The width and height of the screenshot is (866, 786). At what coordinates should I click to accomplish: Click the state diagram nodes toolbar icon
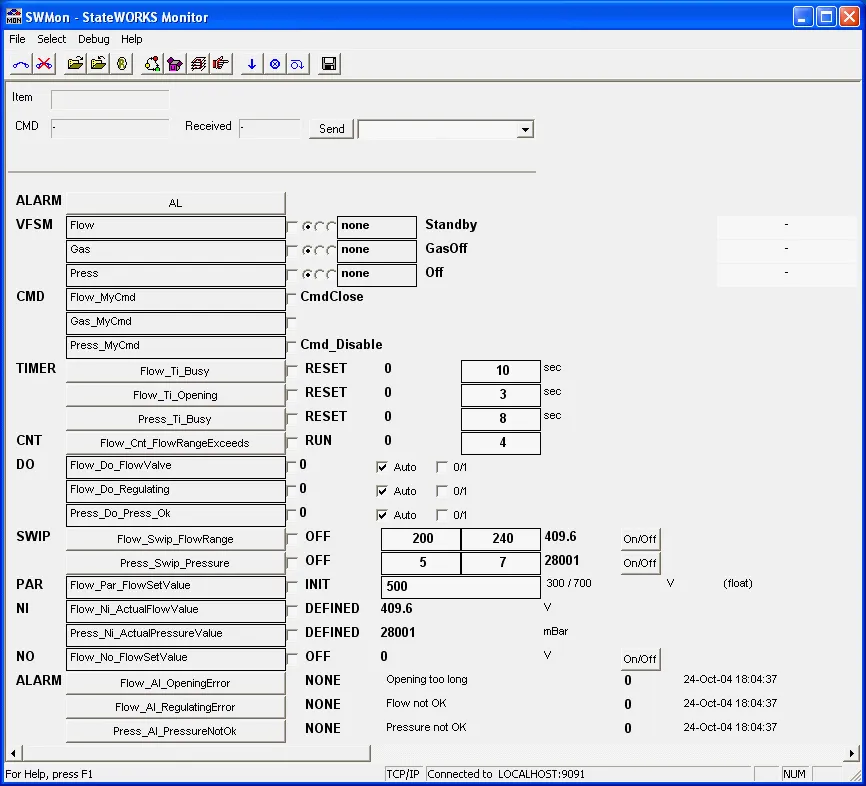[x=152, y=64]
